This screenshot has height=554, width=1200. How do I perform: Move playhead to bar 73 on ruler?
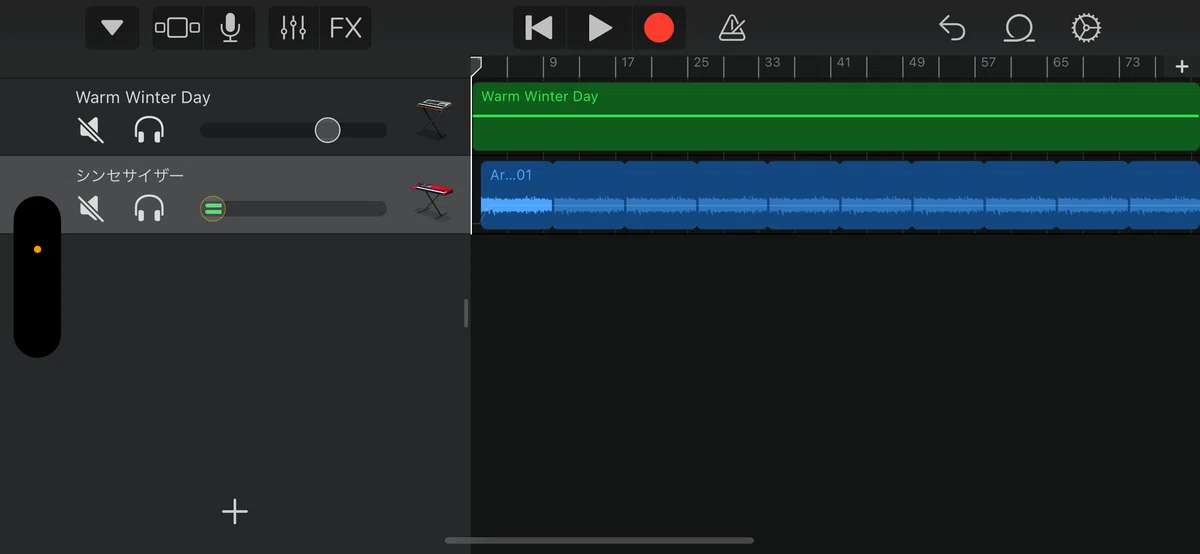tap(1132, 62)
